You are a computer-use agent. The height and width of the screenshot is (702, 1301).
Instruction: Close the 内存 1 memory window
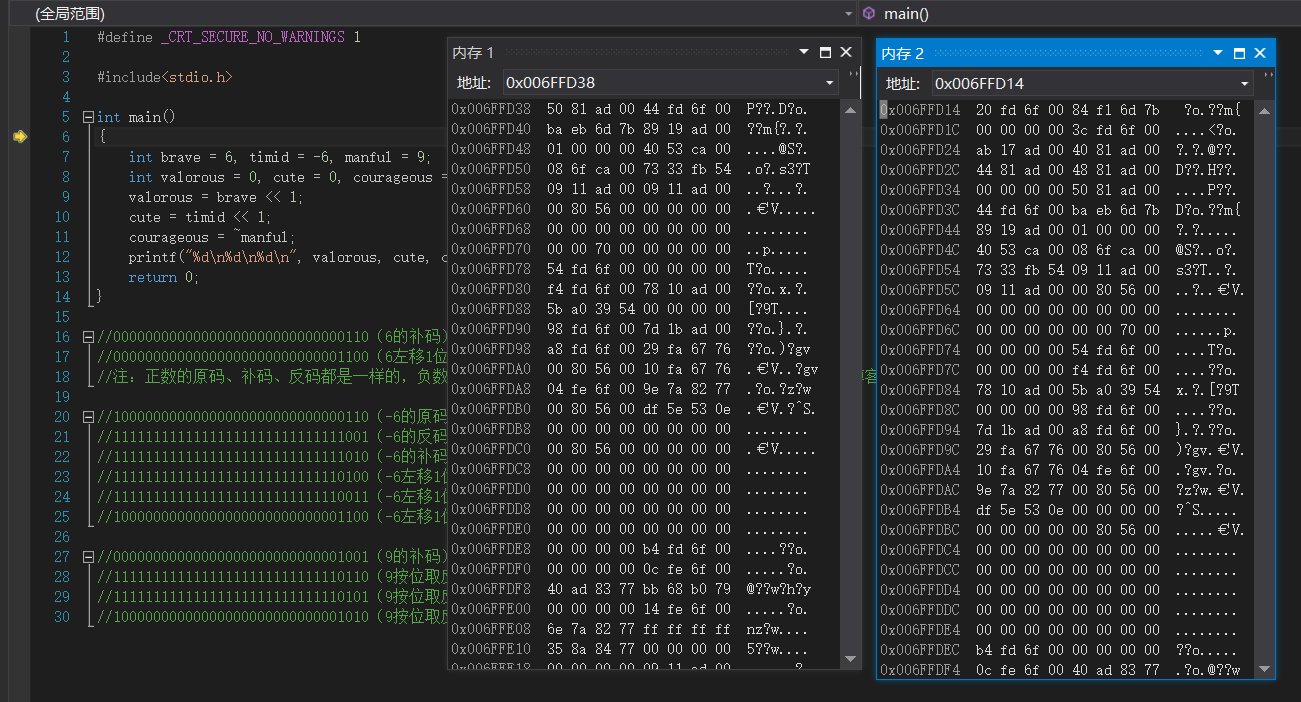[x=846, y=52]
